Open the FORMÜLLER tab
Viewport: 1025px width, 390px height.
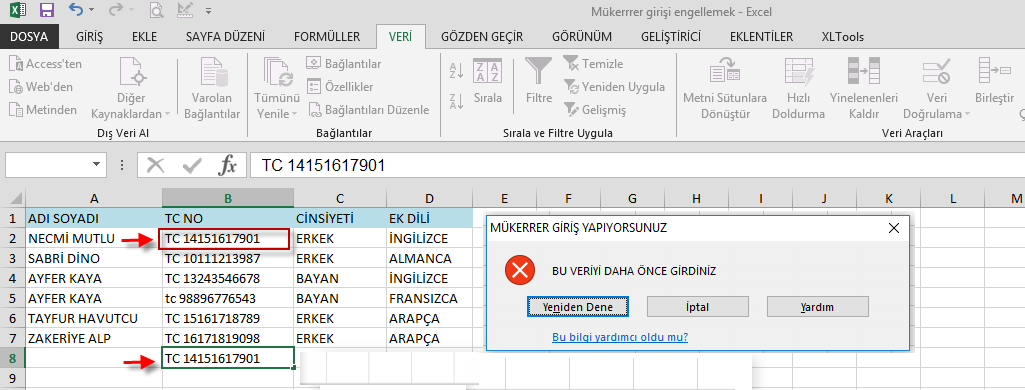coord(327,37)
